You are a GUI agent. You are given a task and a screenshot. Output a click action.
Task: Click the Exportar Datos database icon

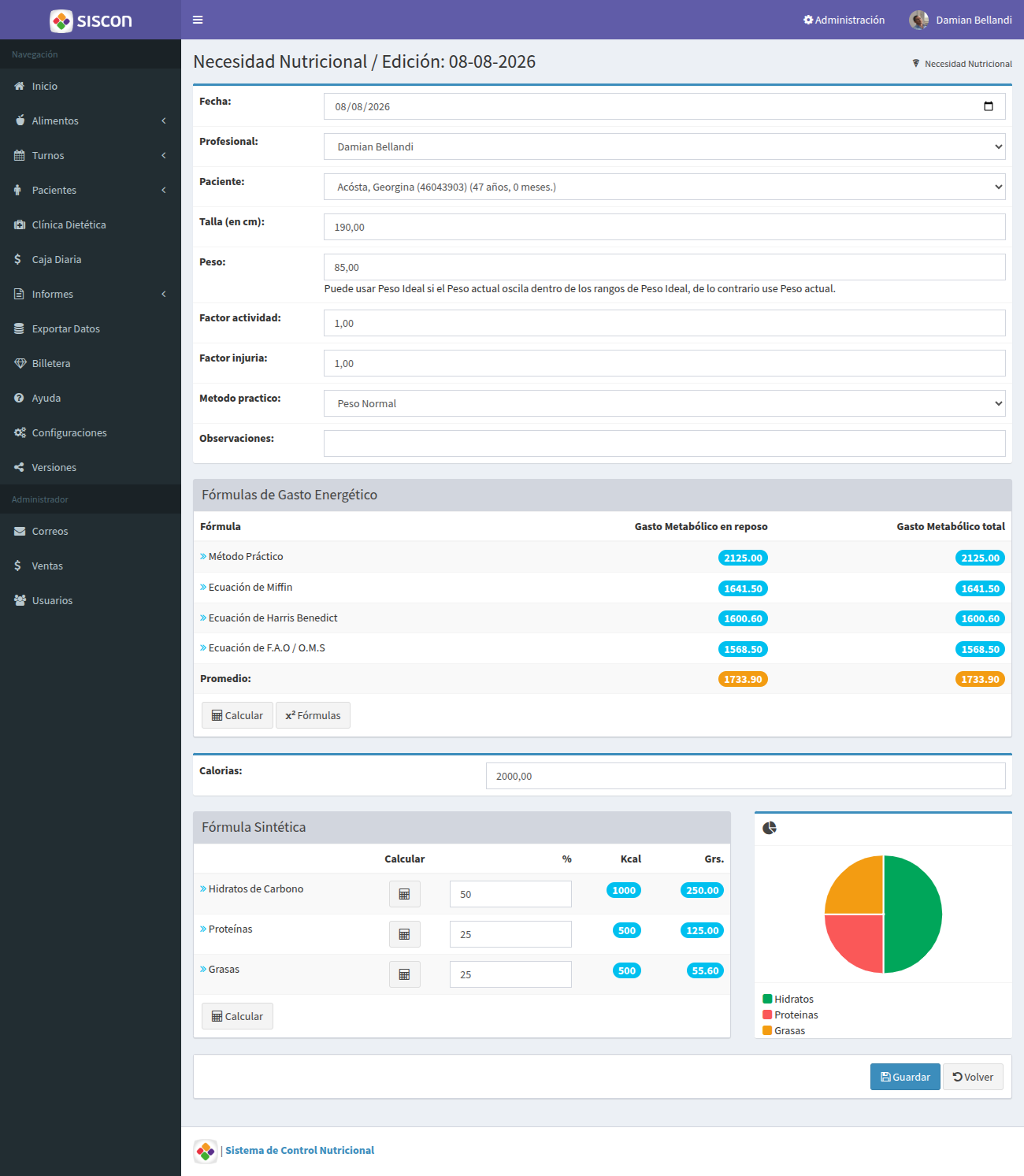(19, 328)
